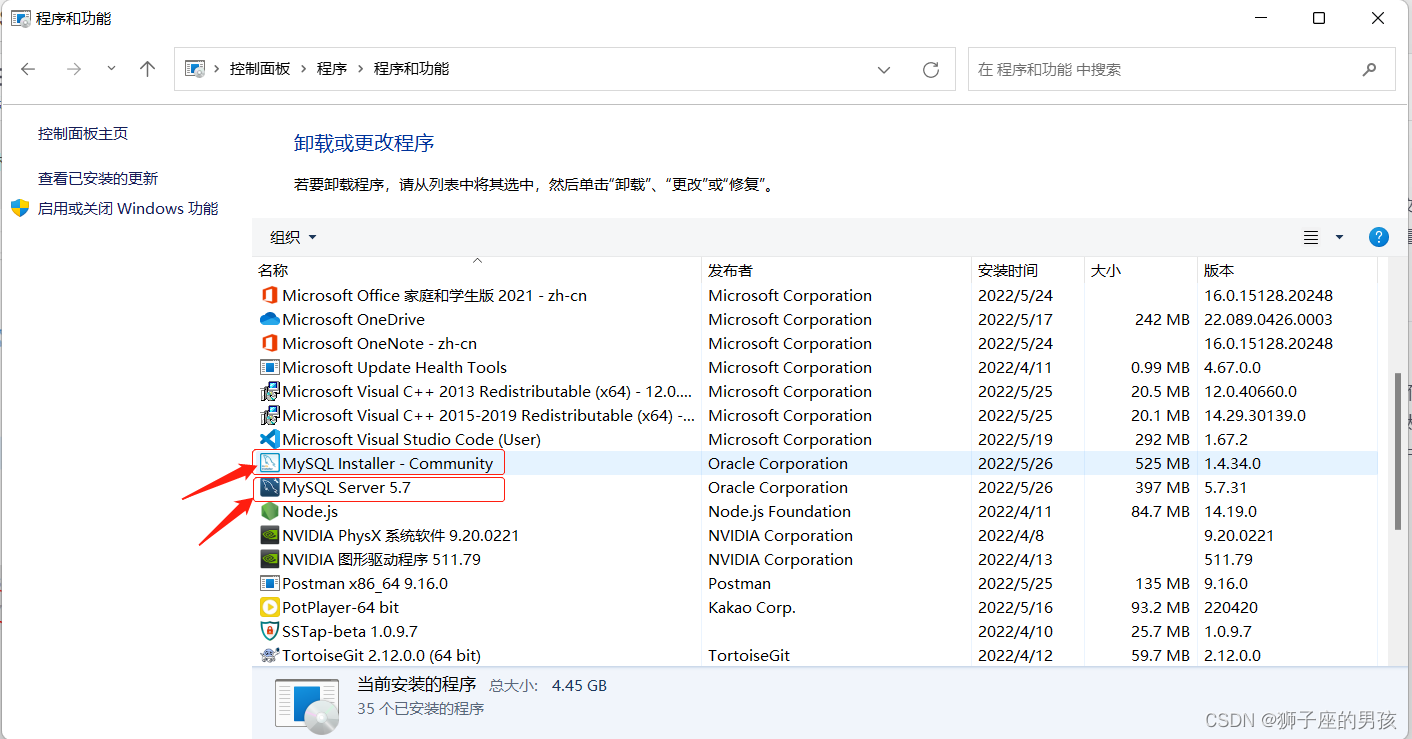Click Node.js Foundation publisher cell

[779, 511]
